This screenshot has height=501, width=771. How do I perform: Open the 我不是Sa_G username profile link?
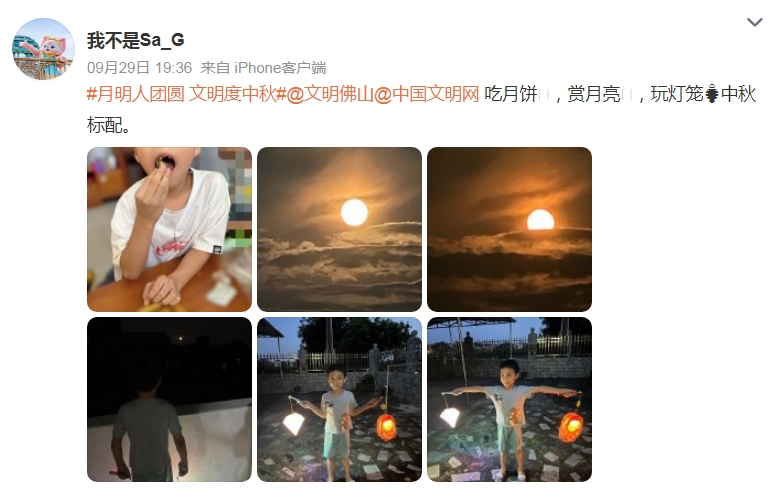136,40
